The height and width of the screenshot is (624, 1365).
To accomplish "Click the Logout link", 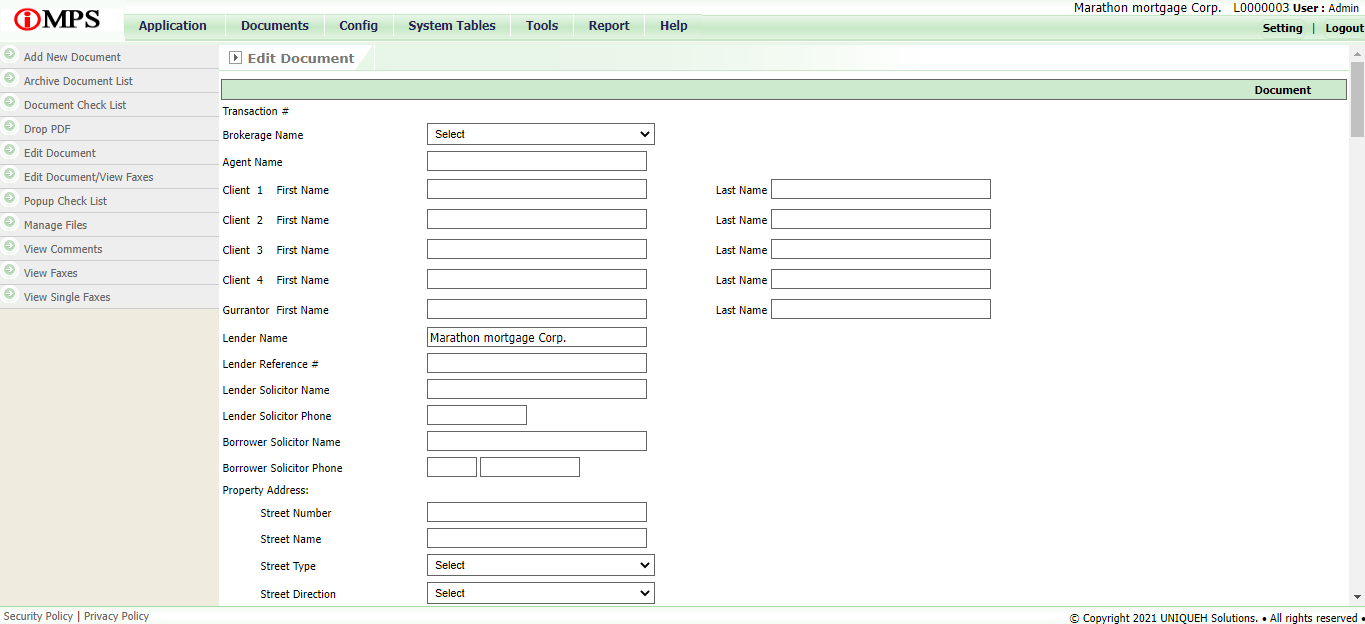I will [1344, 28].
